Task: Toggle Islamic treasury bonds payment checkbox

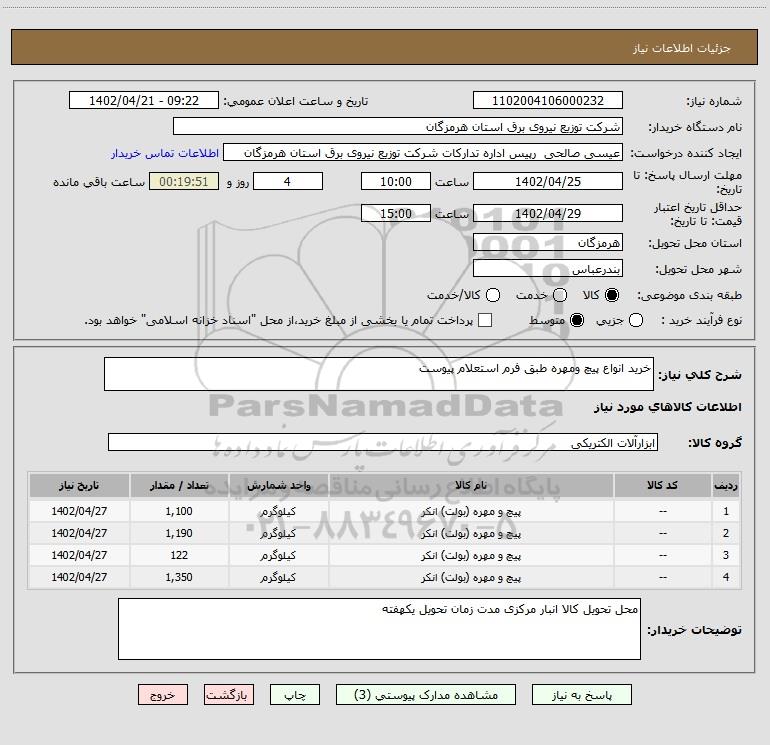Action: pos(485,320)
